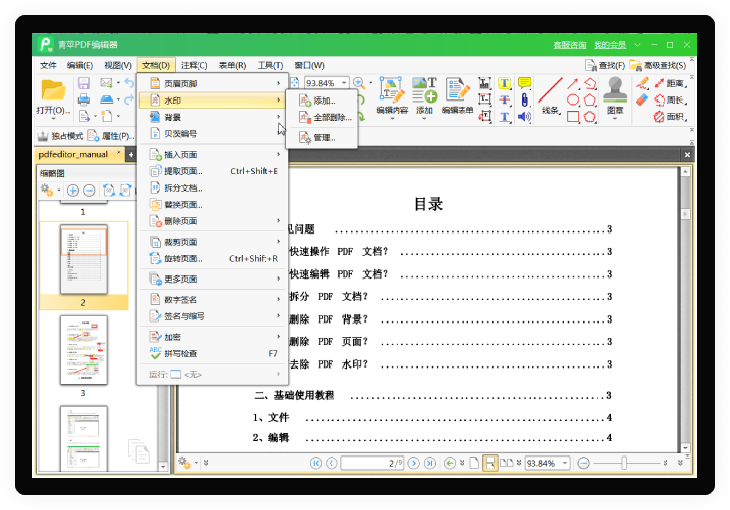Toggle Exclusive Mode (独占模式)
Viewport: 730px width, 510px height.
61,136
